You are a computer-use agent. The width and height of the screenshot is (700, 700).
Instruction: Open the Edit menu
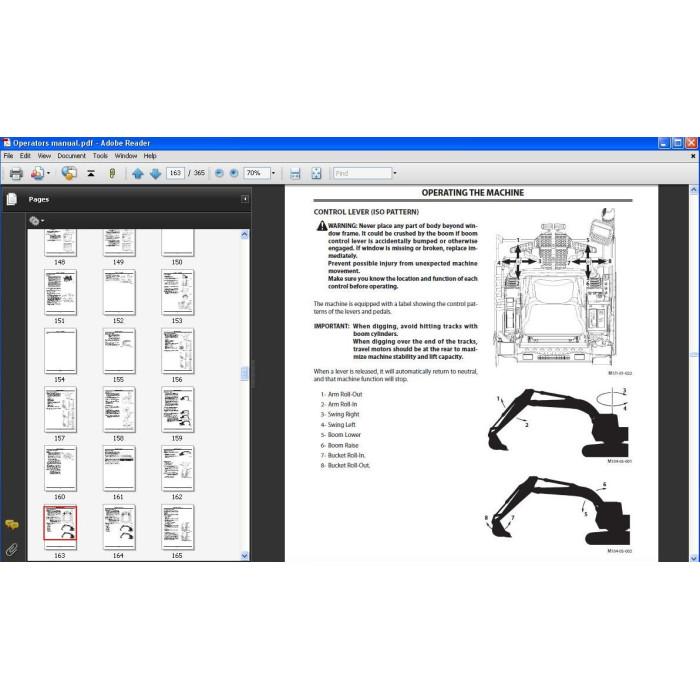tap(25, 156)
